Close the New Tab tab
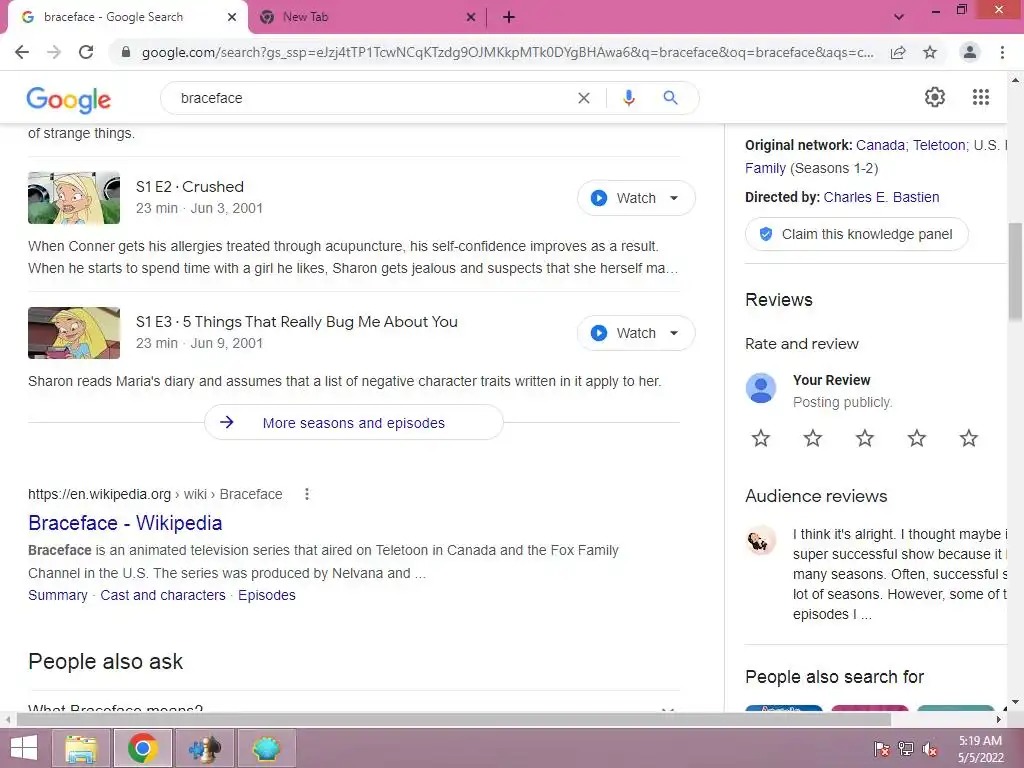The height and width of the screenshot is (768, 1024). click(x=471, y=17)
